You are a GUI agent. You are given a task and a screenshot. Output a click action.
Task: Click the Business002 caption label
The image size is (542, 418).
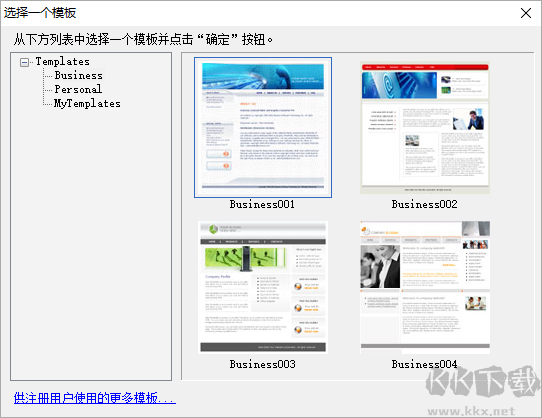click(424, 204)
